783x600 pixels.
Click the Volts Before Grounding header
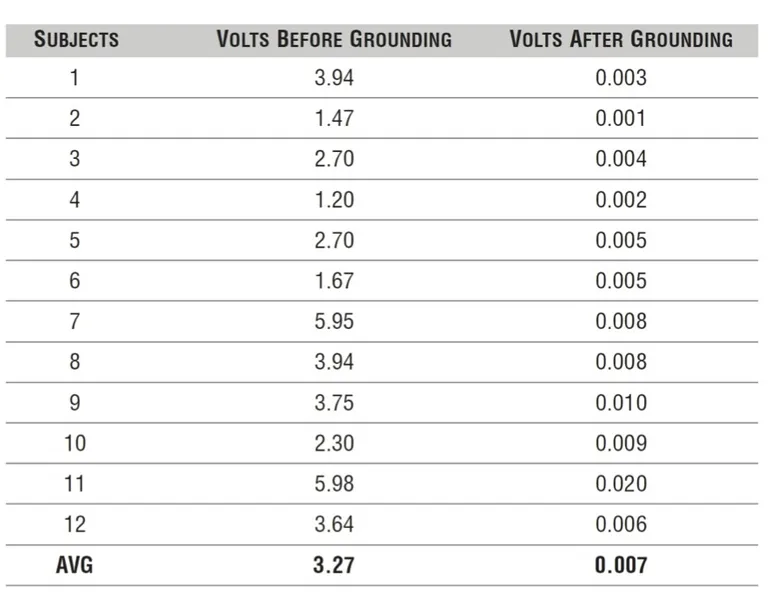334,40
